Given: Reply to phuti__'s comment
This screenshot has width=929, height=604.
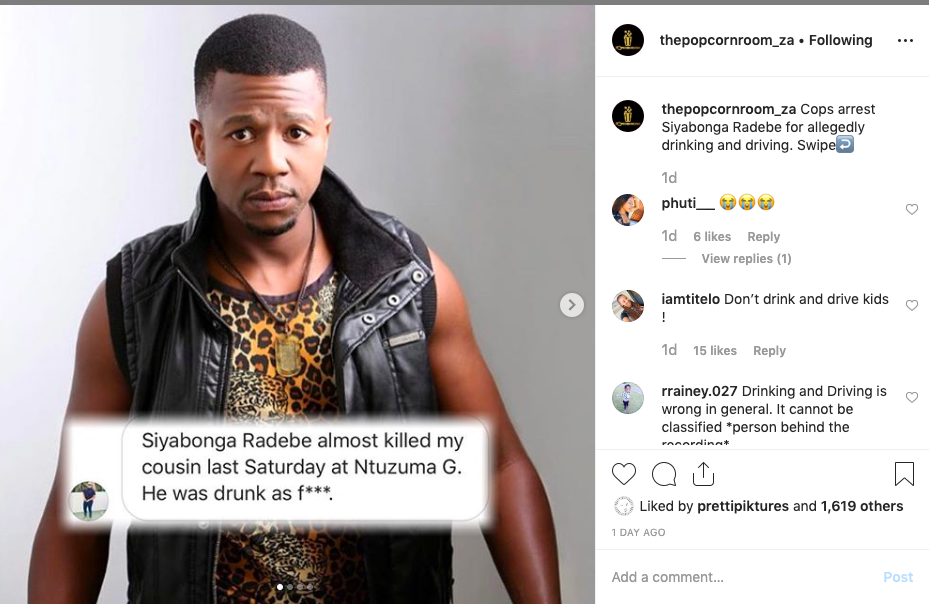Looking at the screenshot, I should [763, 237].
